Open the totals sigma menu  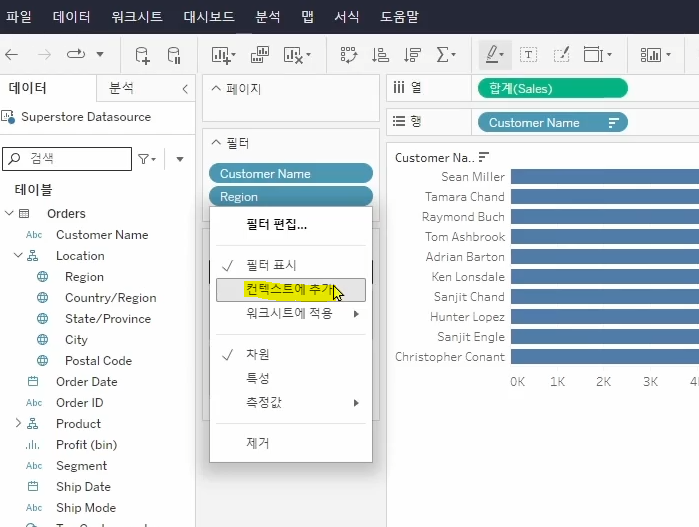tap(445, 55)
